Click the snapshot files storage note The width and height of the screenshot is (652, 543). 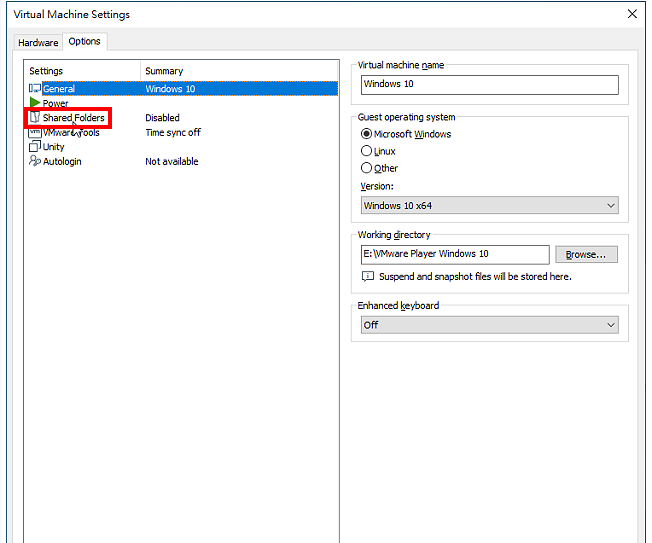(x=475, y=276)
